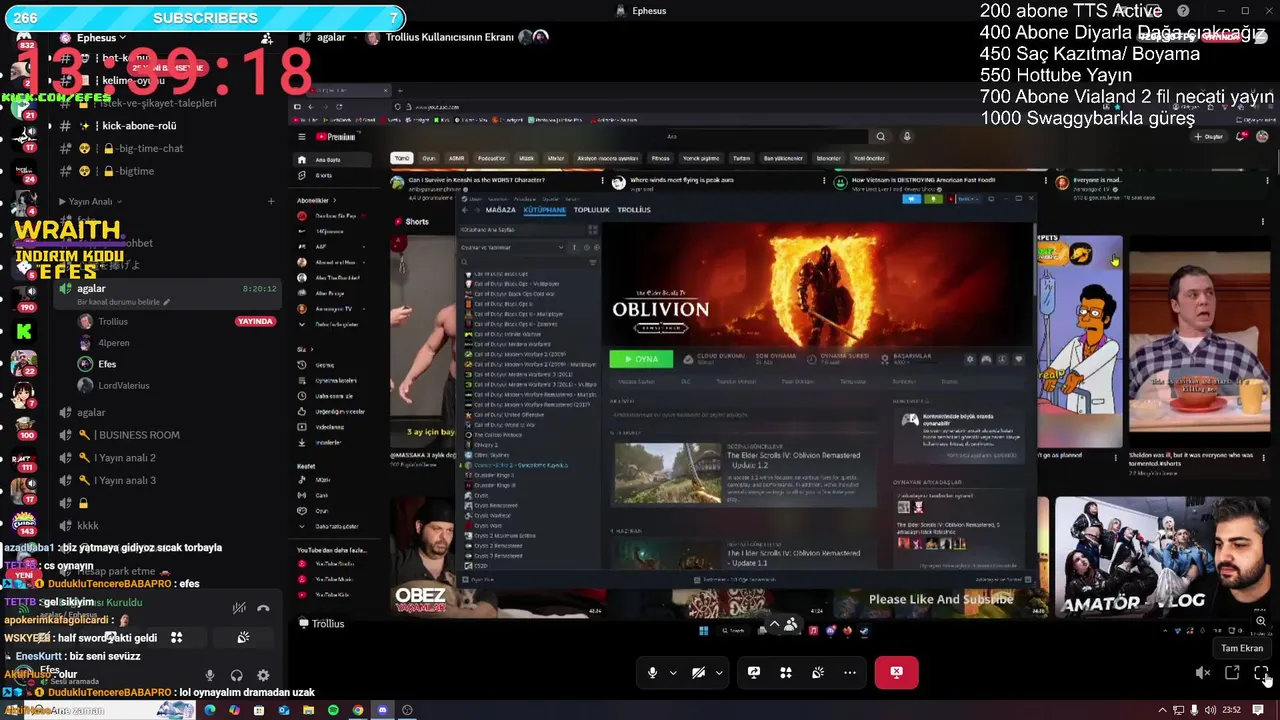Open soundboard from the voice panel
Screen dimensions: 1280x720
point(243,637)
